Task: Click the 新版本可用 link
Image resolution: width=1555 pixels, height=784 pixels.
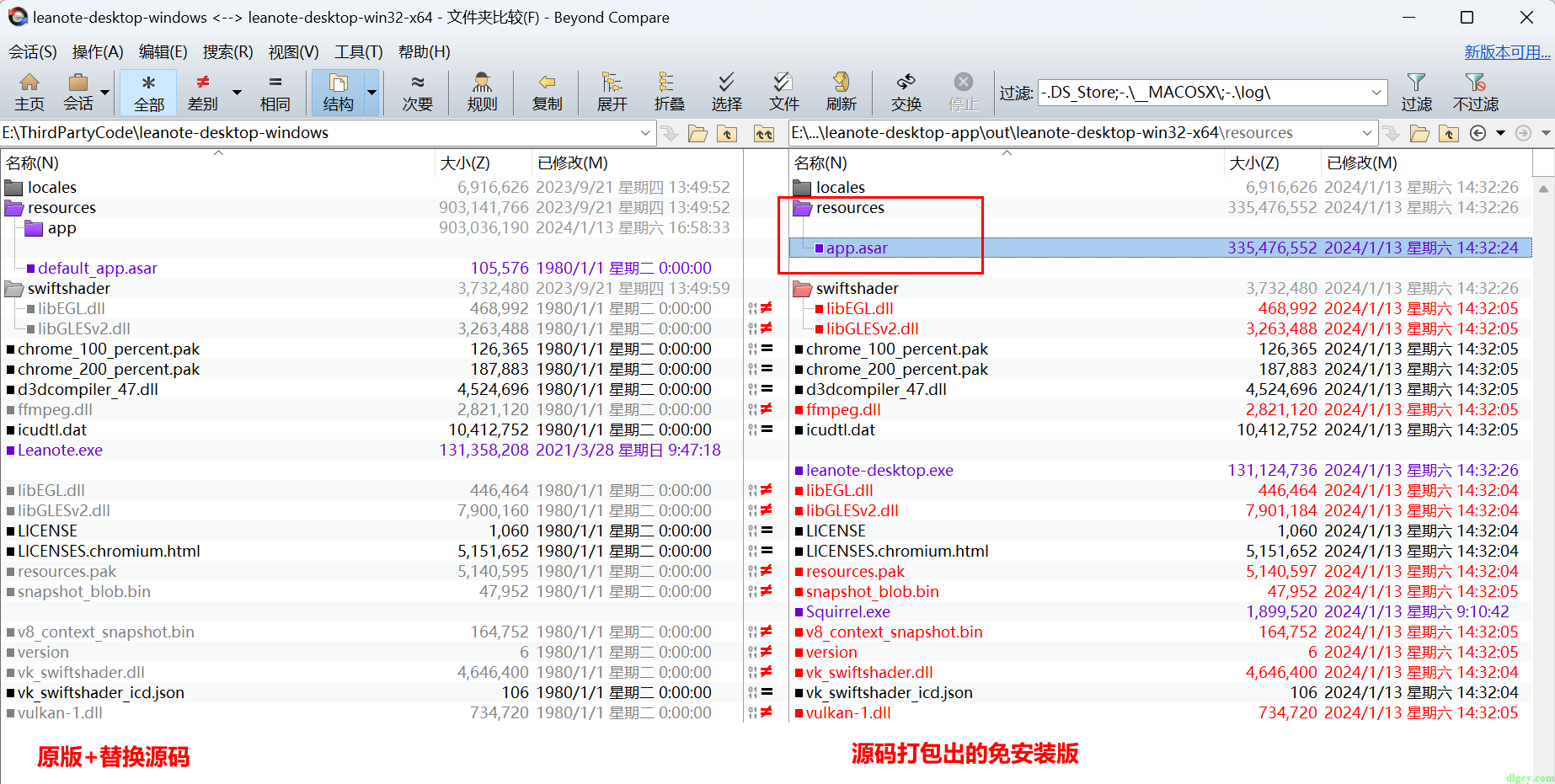Action: pyautogui.click(x=1507, y=52)
